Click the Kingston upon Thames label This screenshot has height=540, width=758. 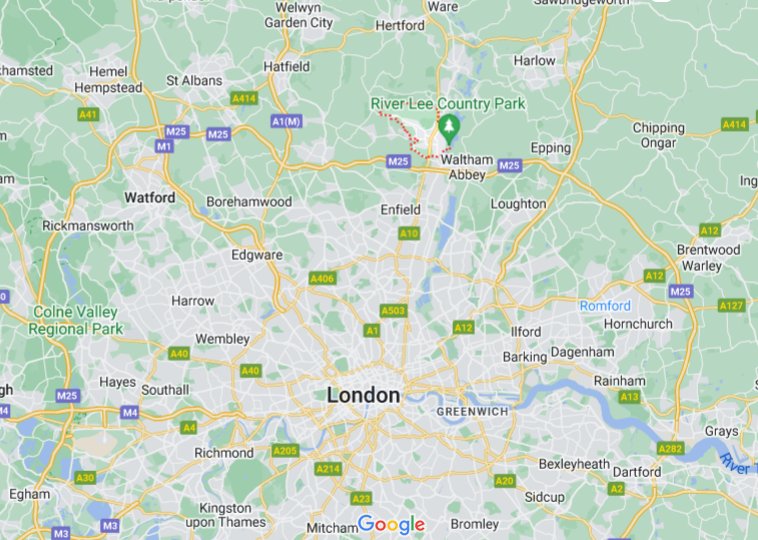pyautogui.click(x=226, y=515)
